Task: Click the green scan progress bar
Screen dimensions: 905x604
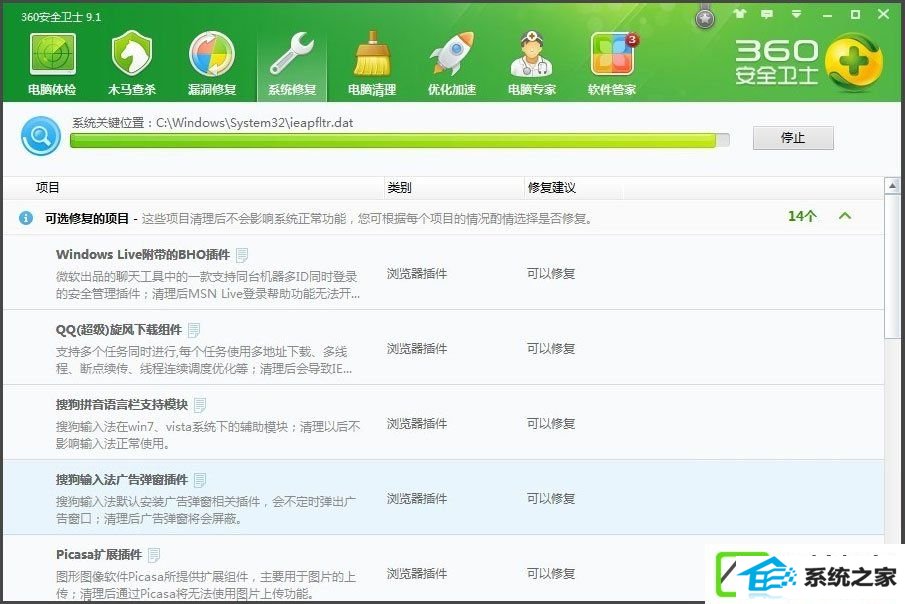Action: (399, 140)
